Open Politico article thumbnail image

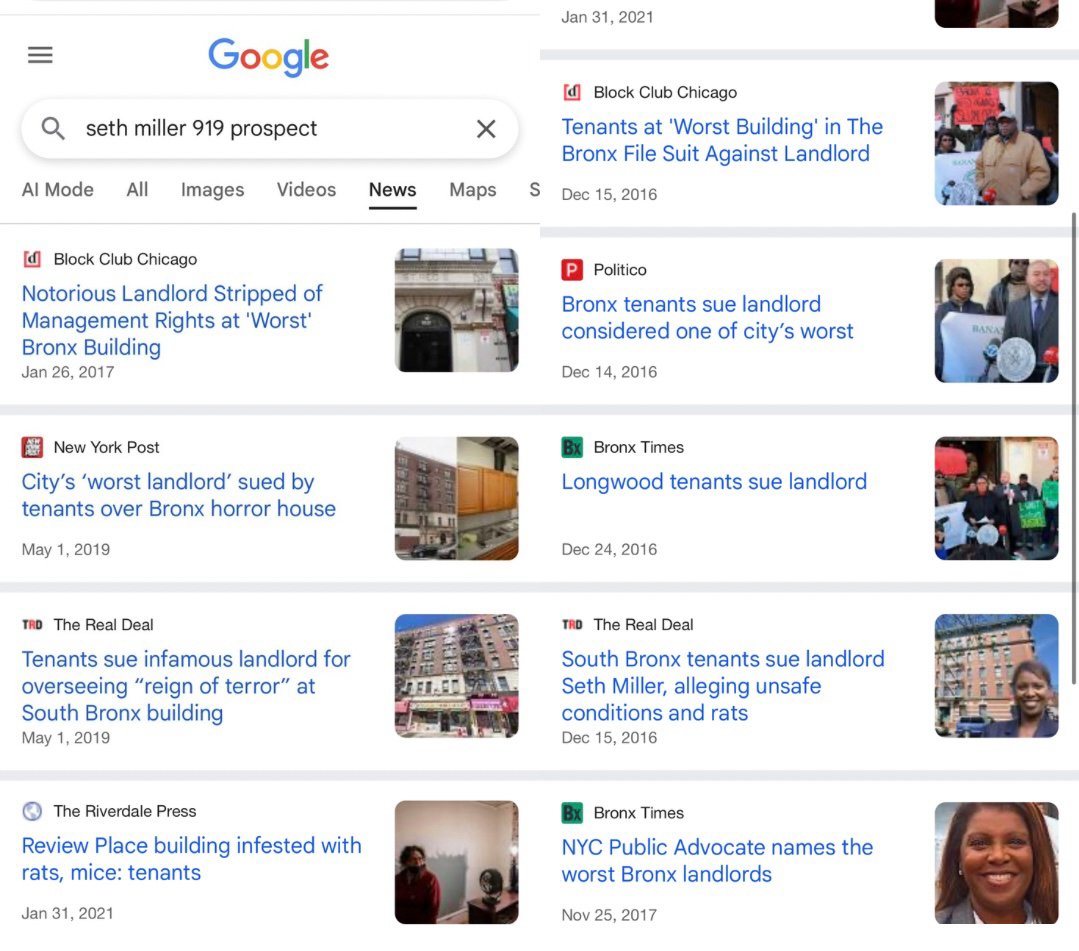[996, 321]
